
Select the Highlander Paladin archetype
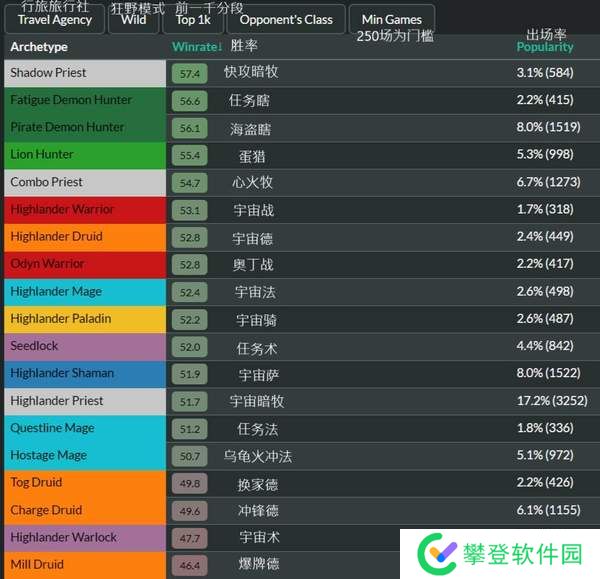pos(85,319)
